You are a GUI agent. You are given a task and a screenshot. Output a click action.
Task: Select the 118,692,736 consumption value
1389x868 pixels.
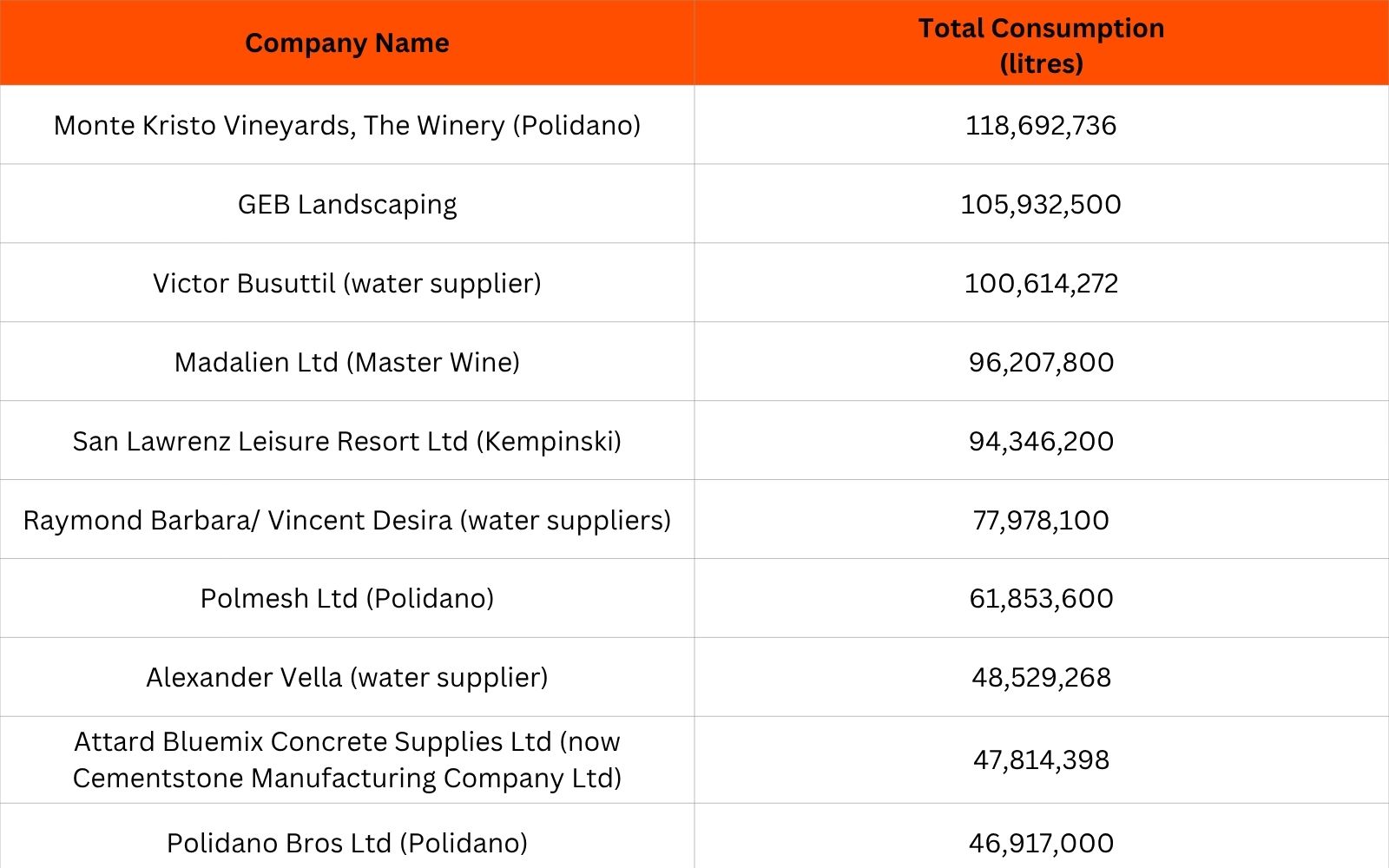click(x=1042, y=125)
